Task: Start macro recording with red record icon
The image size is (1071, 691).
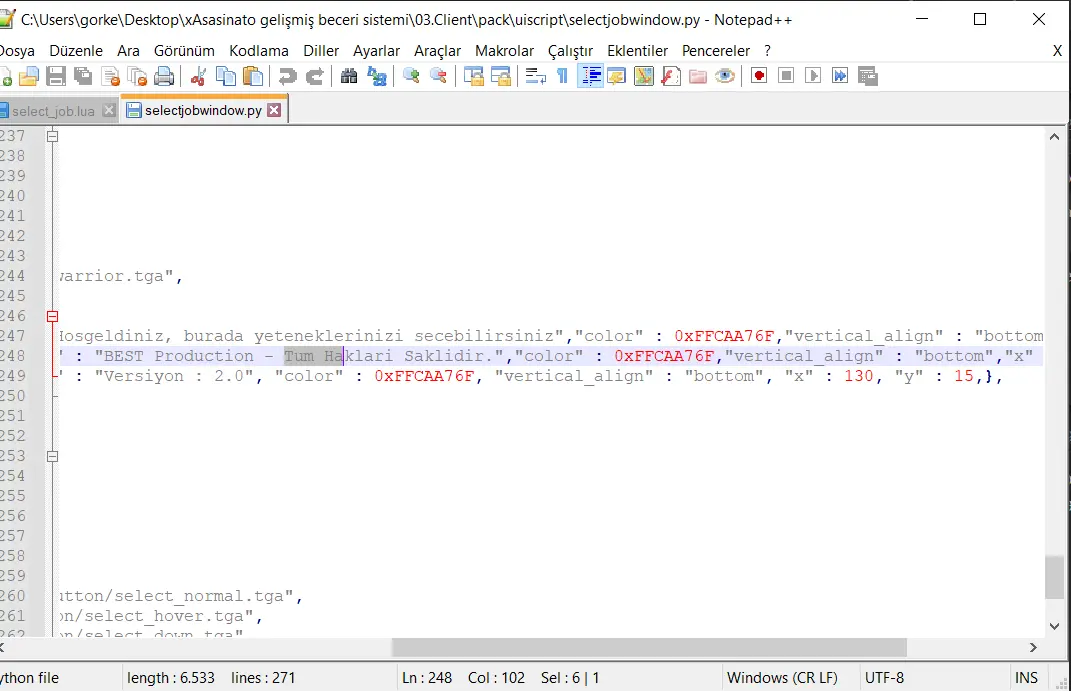Action: (759, 76)
